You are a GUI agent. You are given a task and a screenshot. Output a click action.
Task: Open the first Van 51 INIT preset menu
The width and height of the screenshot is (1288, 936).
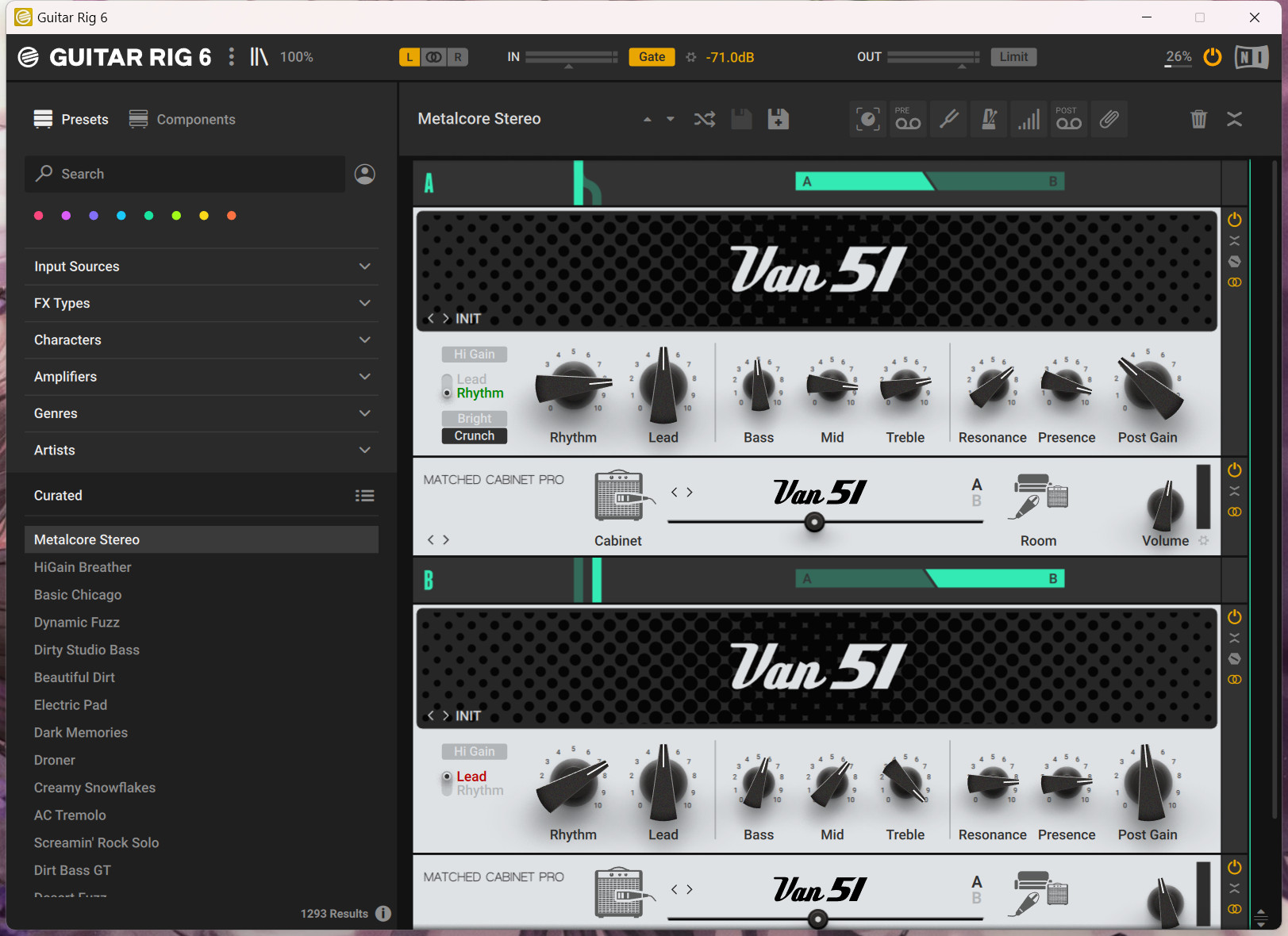pyautogui.click(x=468, y=318)
